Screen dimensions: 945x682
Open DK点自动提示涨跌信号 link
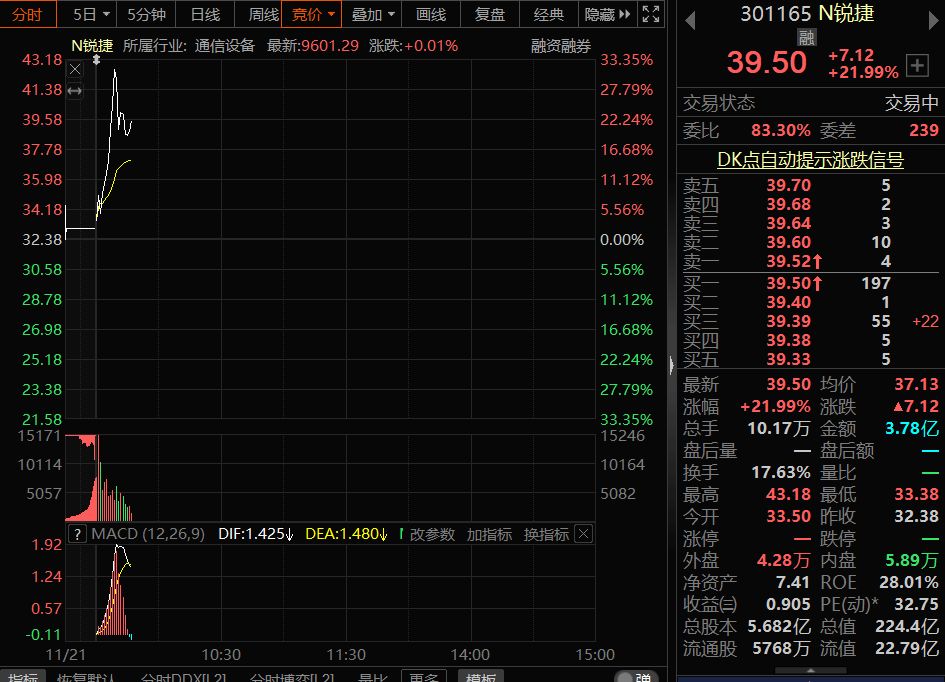tap(810, 160)
